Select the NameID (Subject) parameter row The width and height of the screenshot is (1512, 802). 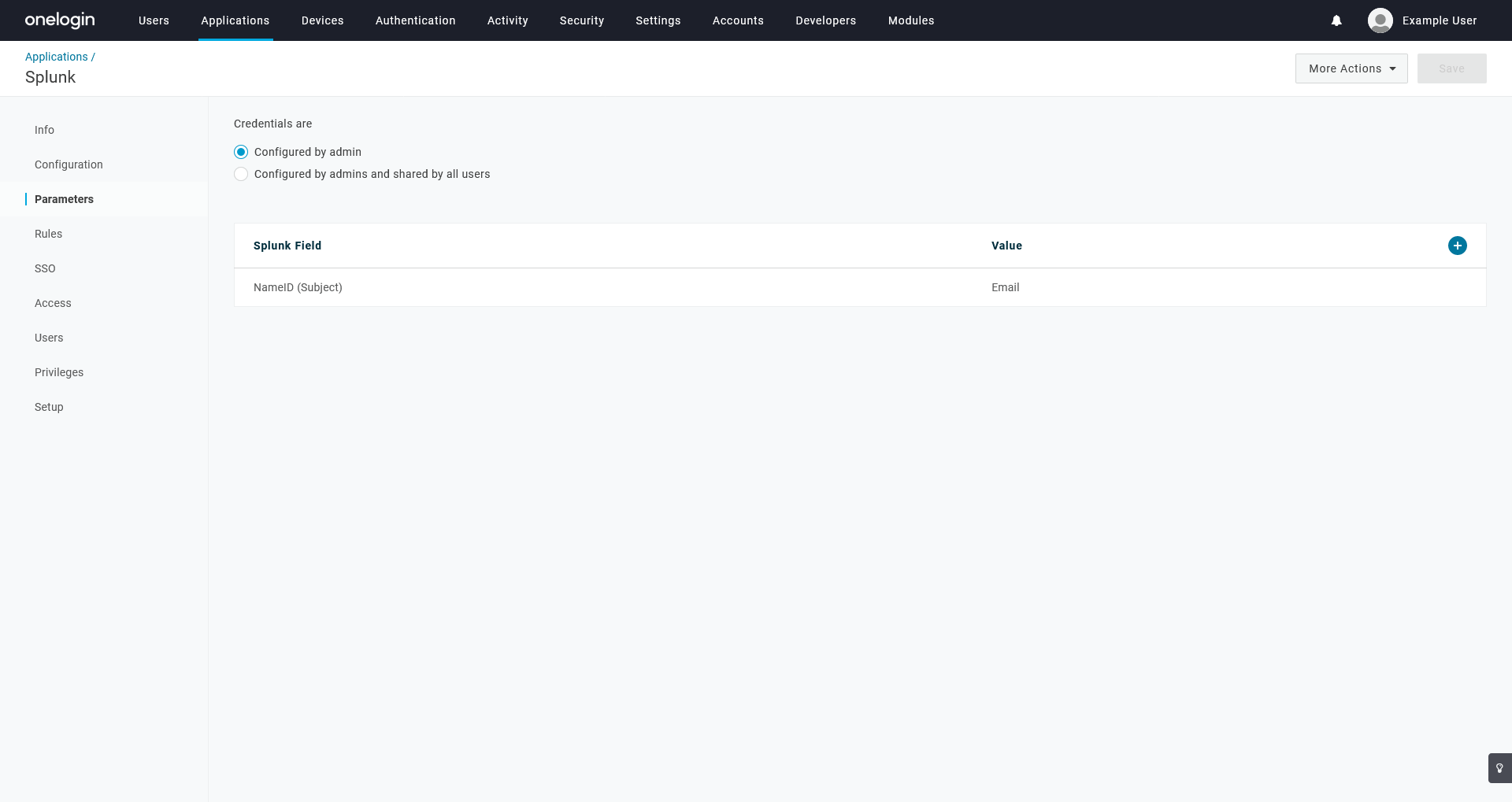pyautogui.click(x=298, y=287)
